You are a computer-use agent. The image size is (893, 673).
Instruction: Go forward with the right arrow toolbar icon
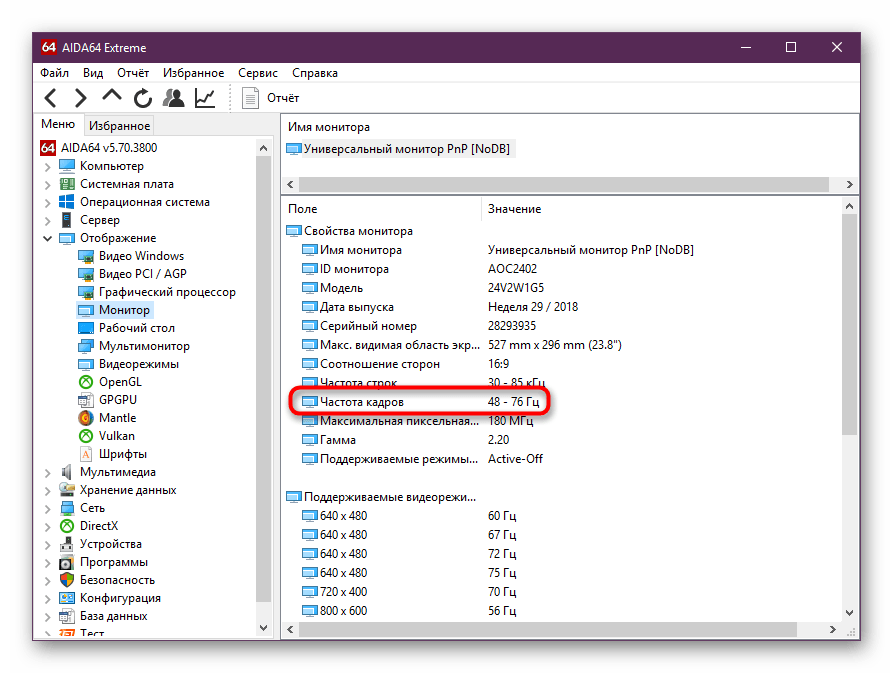coord(80,98)
